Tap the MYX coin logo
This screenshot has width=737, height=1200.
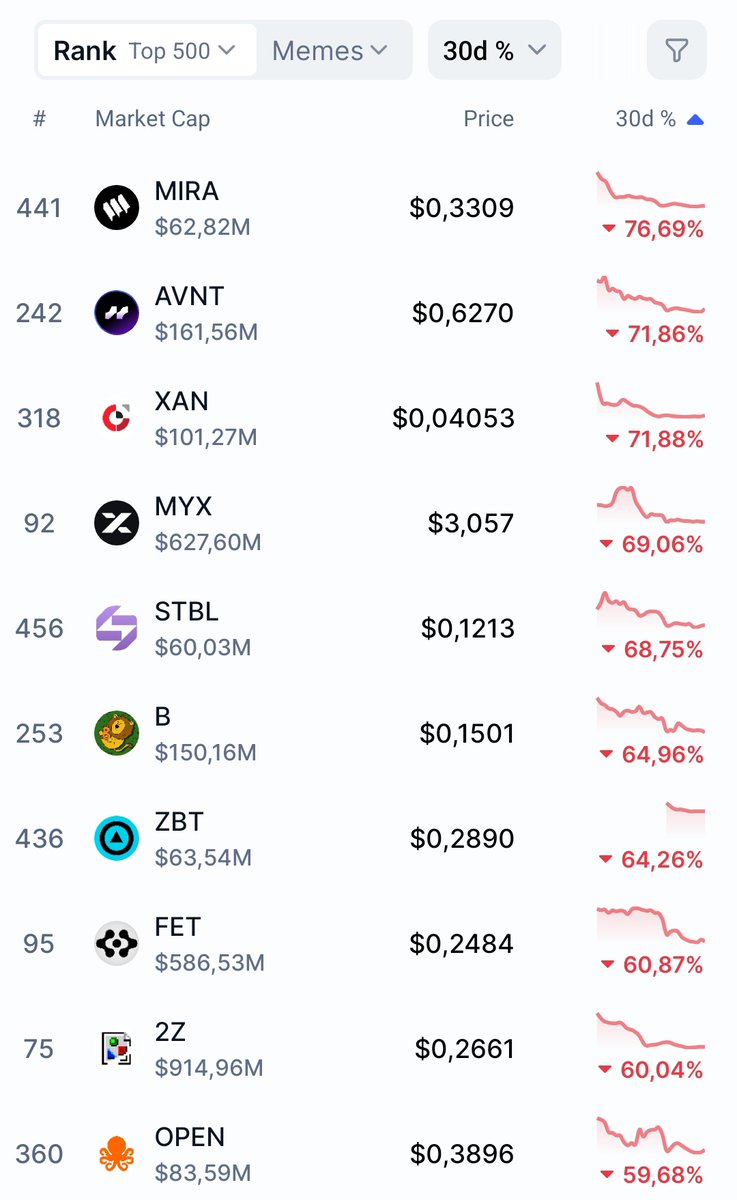(x=117, y=523)
